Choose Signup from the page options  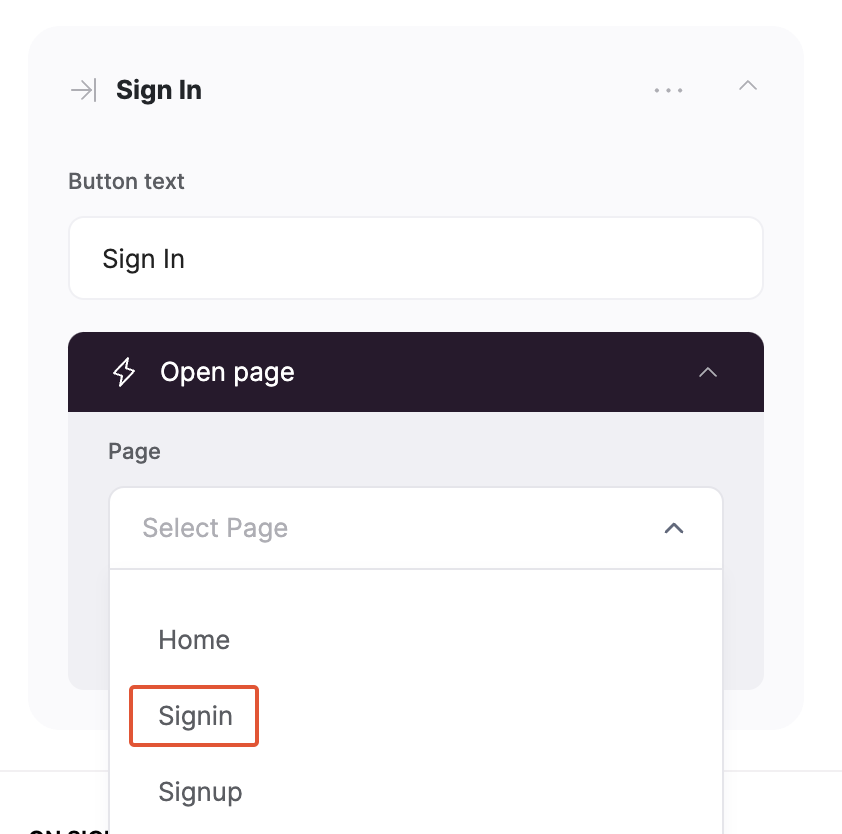click(x=200, y=792)
